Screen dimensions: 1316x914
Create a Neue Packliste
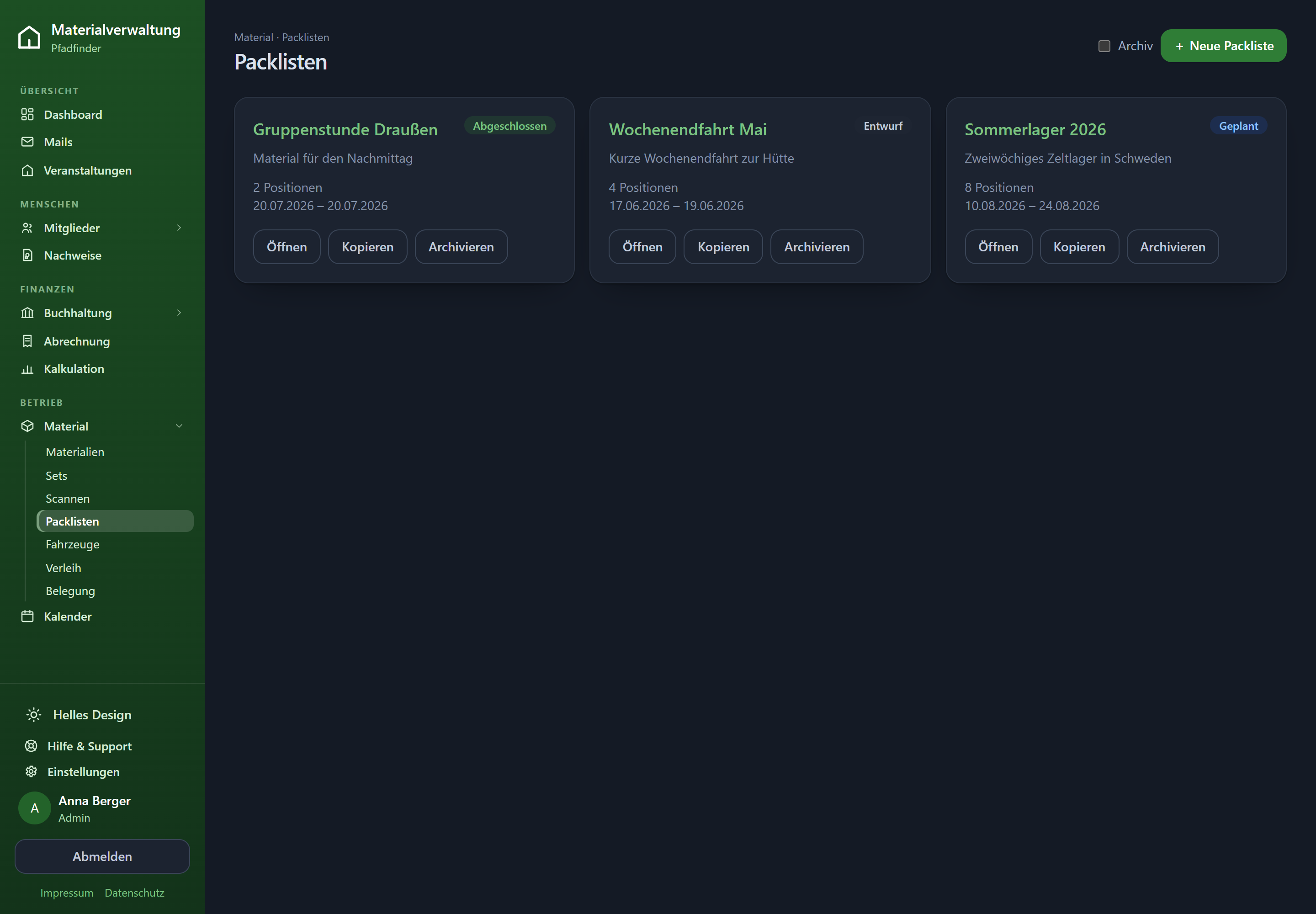[x=1223, y=46]
